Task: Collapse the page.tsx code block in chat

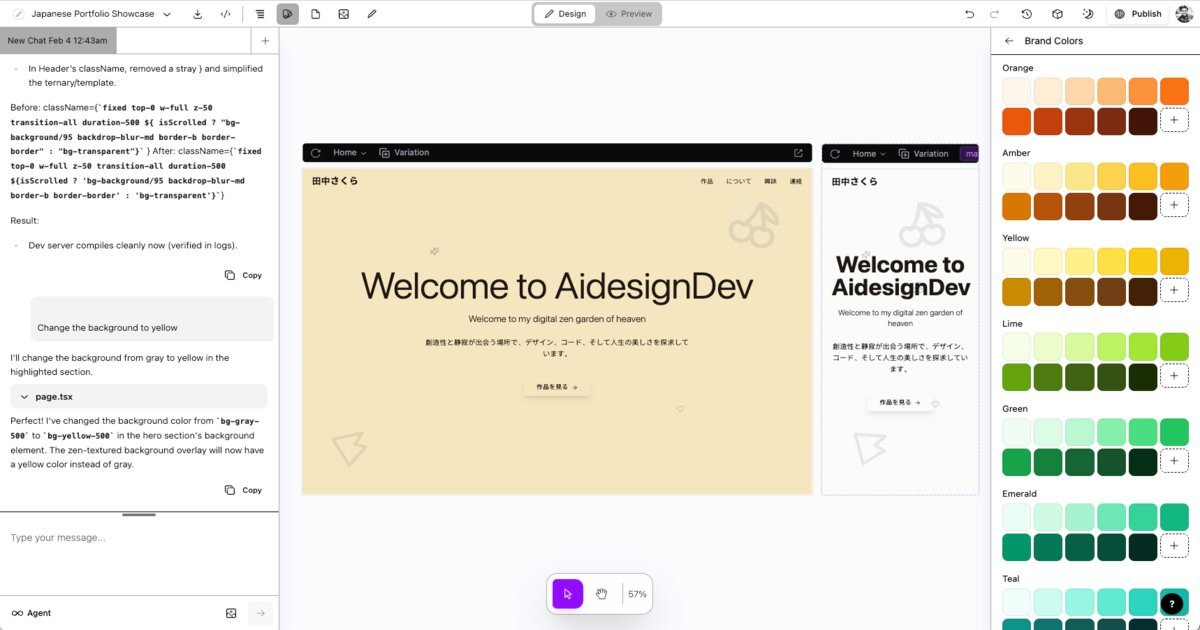Action: [25, 396]
